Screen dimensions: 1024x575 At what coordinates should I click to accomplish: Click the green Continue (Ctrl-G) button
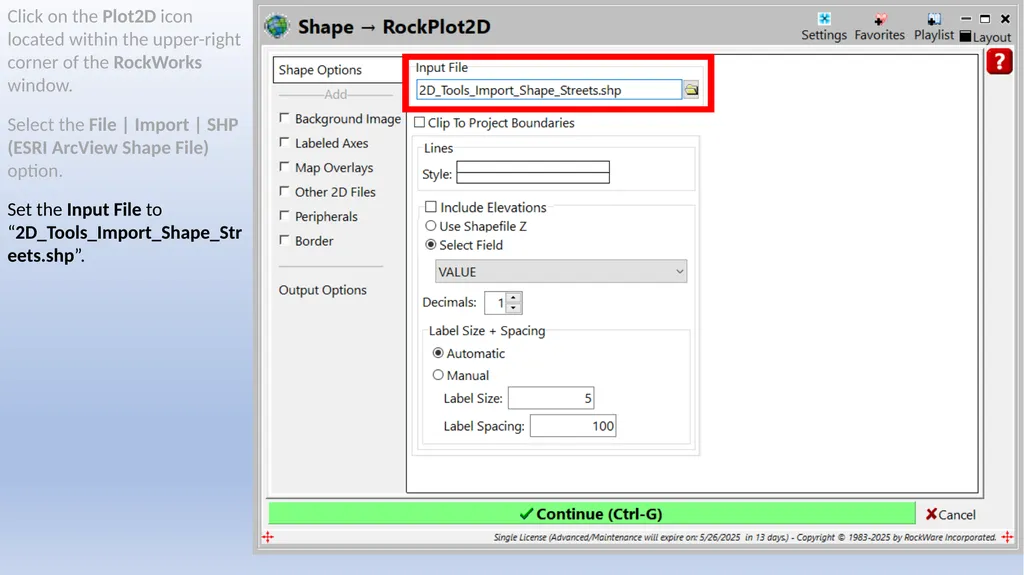592,514
